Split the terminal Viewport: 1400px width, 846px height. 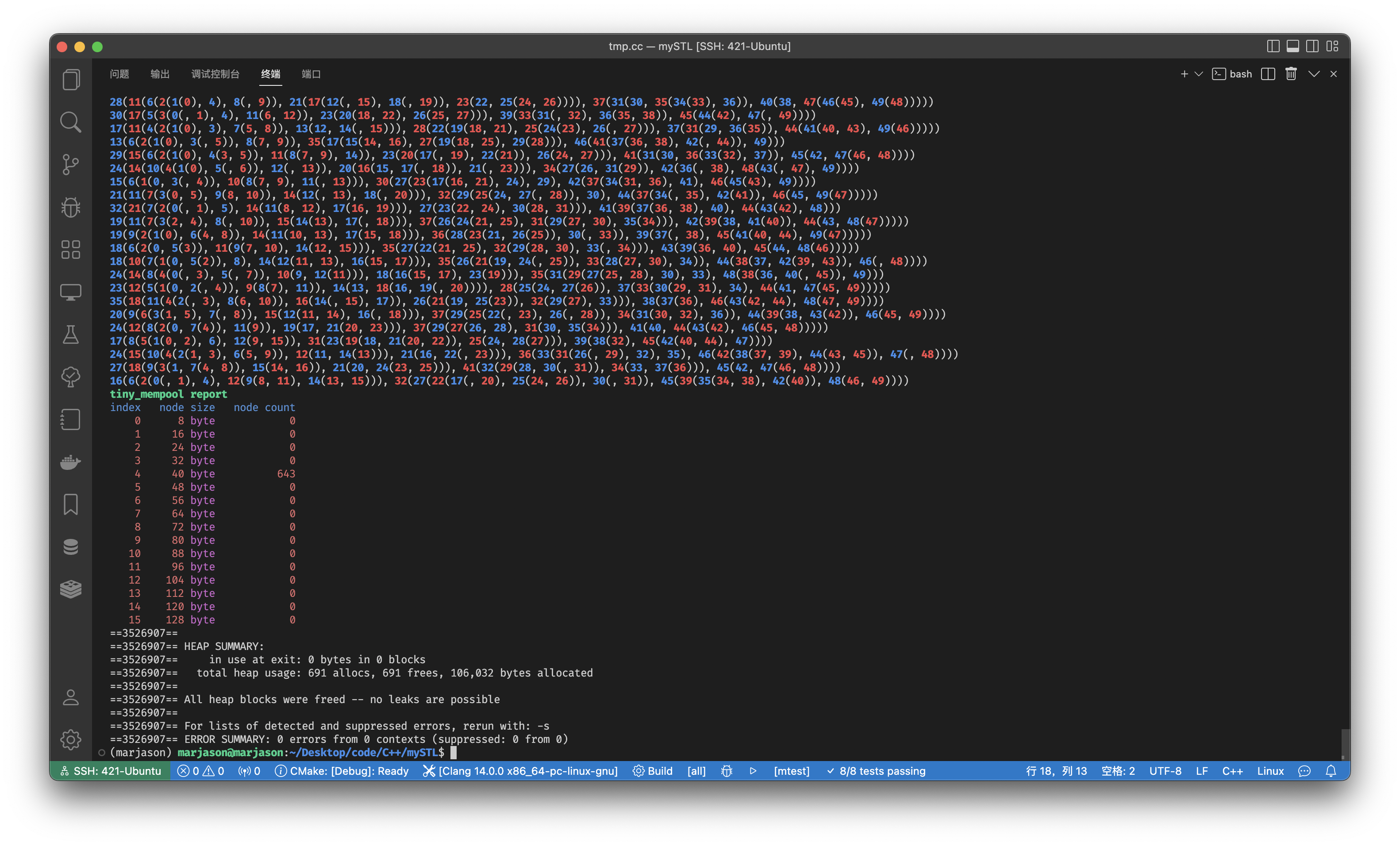pos(1268,74)
